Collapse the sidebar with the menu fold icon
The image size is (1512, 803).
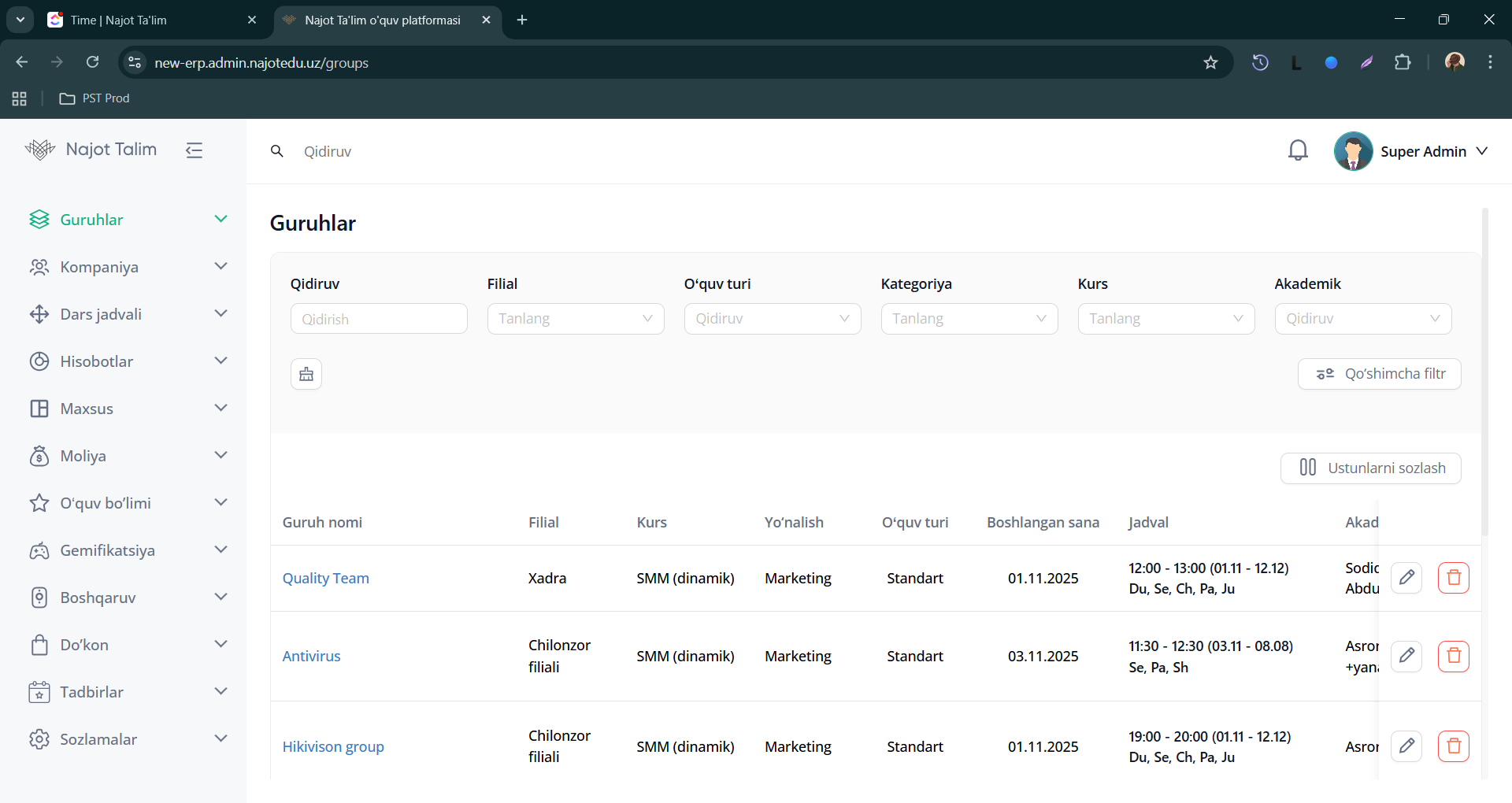point(195,150)
